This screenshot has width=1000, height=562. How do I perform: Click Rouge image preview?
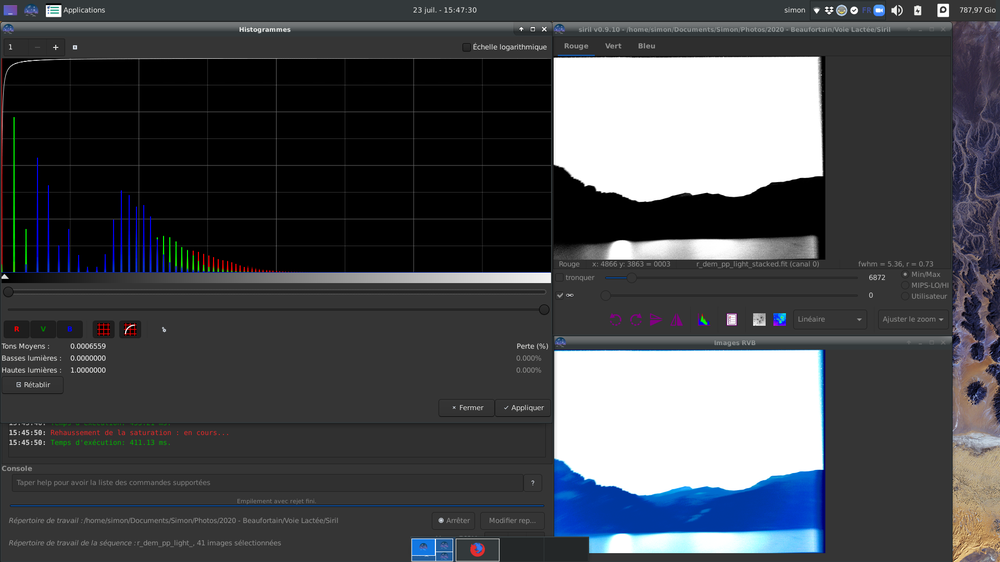click(689, 158)
